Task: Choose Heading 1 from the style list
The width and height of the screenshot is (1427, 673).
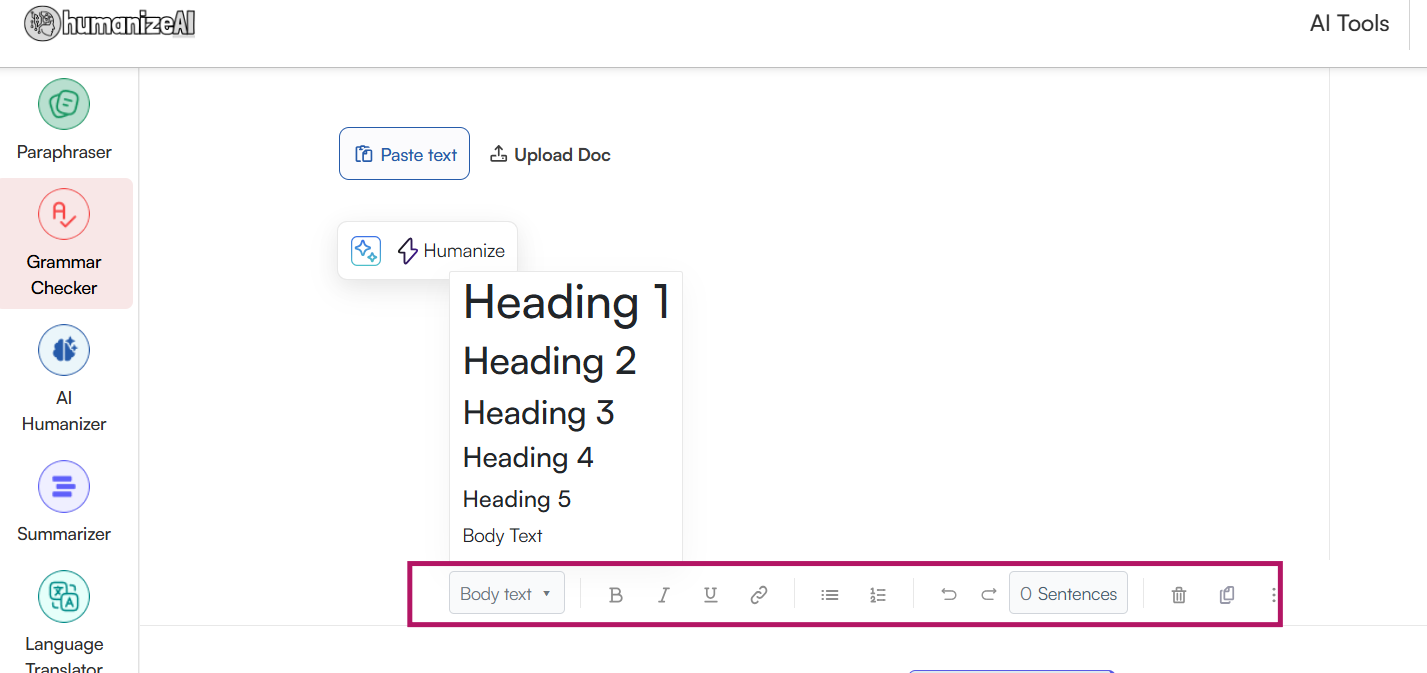Action: tap(566, 303)
